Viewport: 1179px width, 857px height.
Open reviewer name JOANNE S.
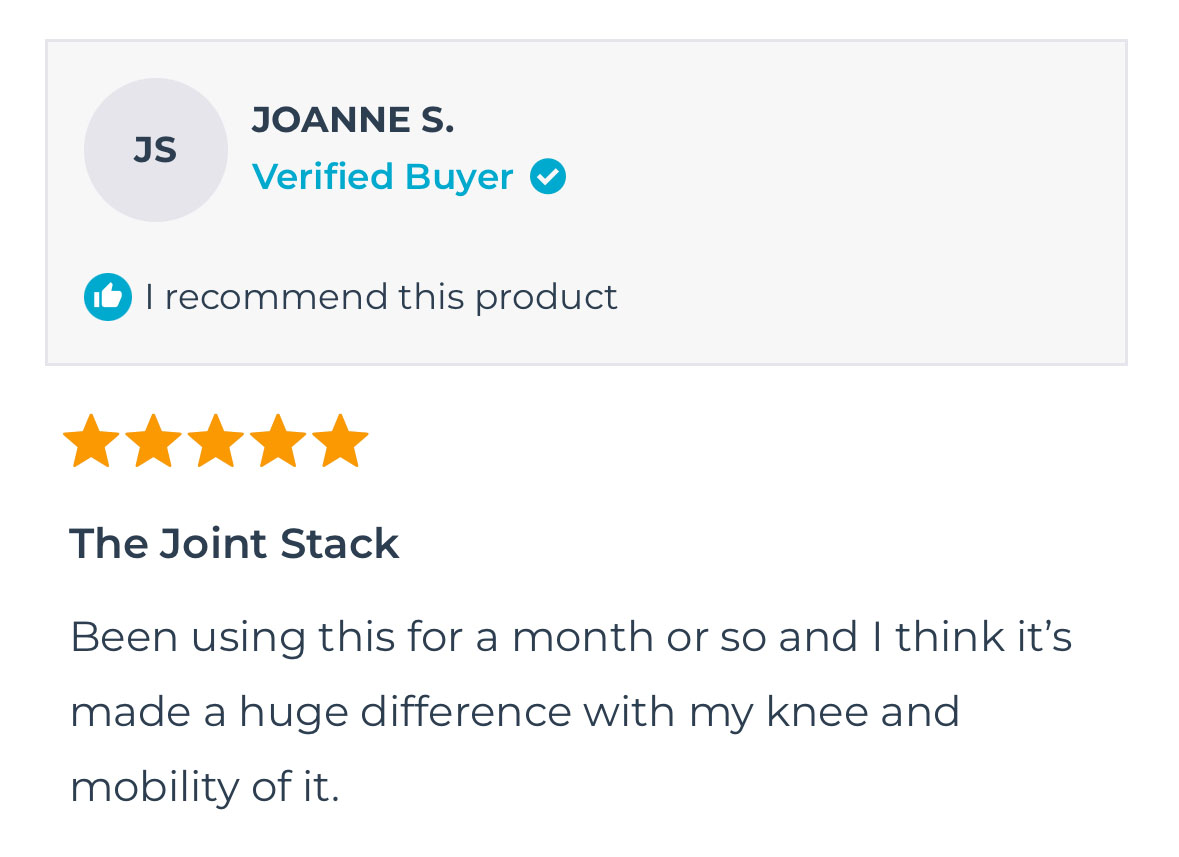tap(352, 120)
